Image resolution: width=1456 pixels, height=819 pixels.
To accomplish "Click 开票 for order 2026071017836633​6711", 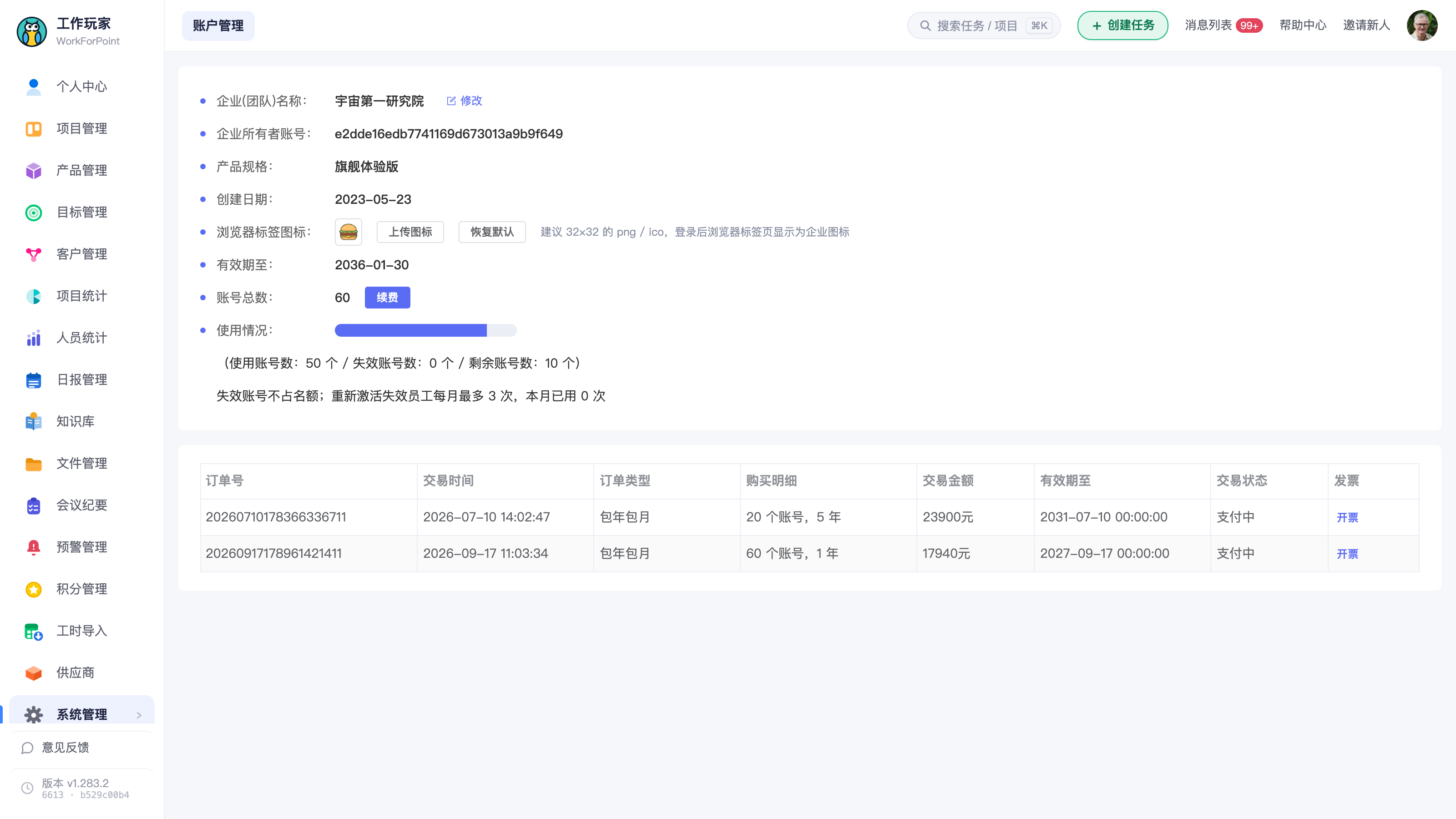I will 1347,518.
